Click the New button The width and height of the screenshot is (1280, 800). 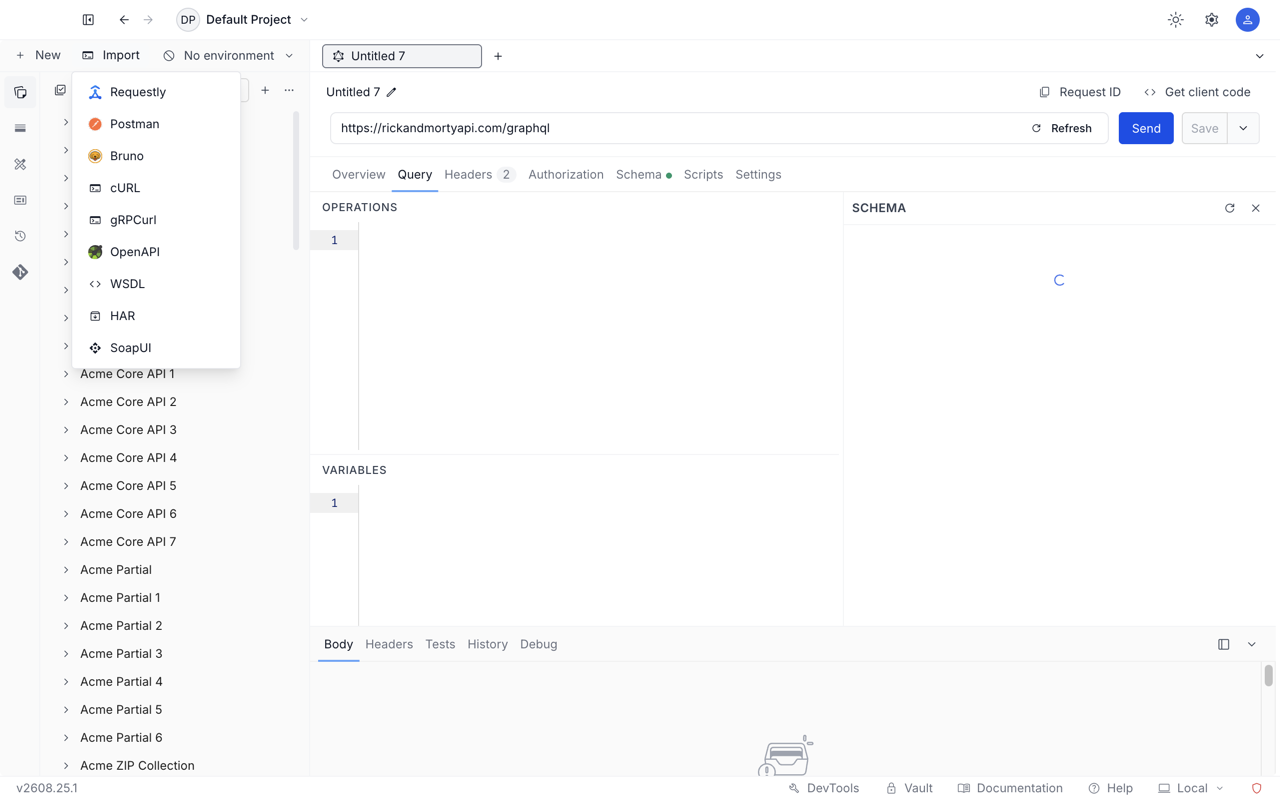[x=38, y=56]
